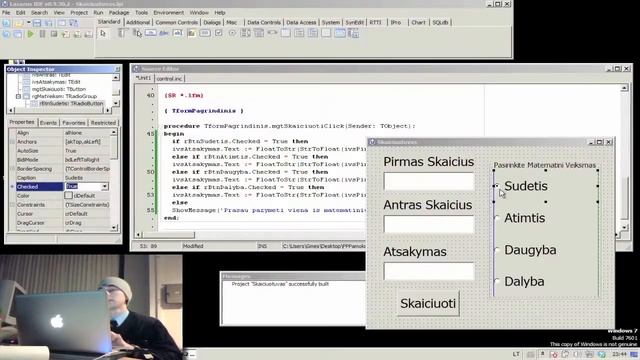The width and height of the screenshot is (640, 360).
Task: Click the LT language indicator in taskbar
Action: tap(516, 354)
